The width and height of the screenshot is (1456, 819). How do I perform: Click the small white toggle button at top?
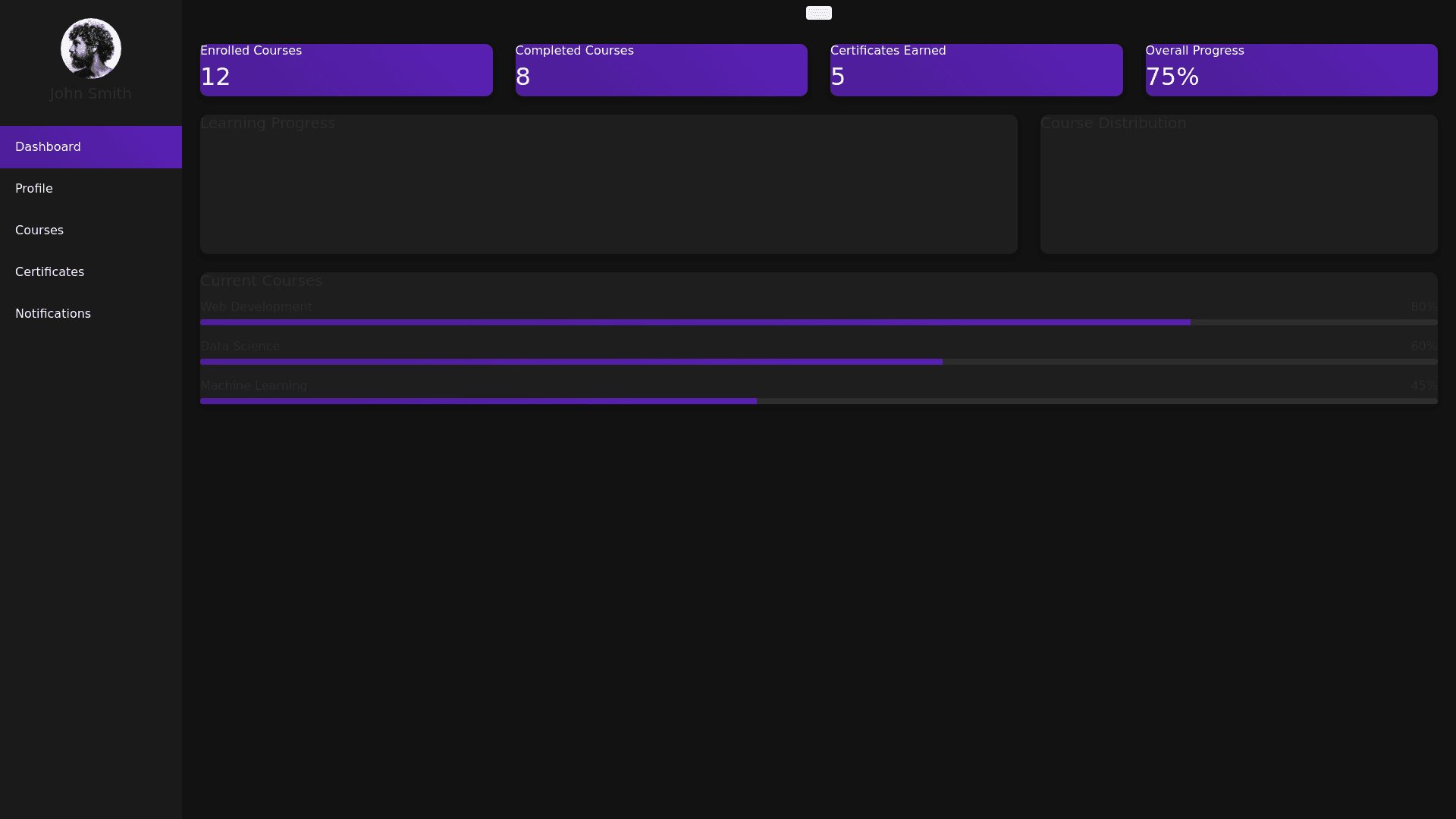[x=818, y=13]
